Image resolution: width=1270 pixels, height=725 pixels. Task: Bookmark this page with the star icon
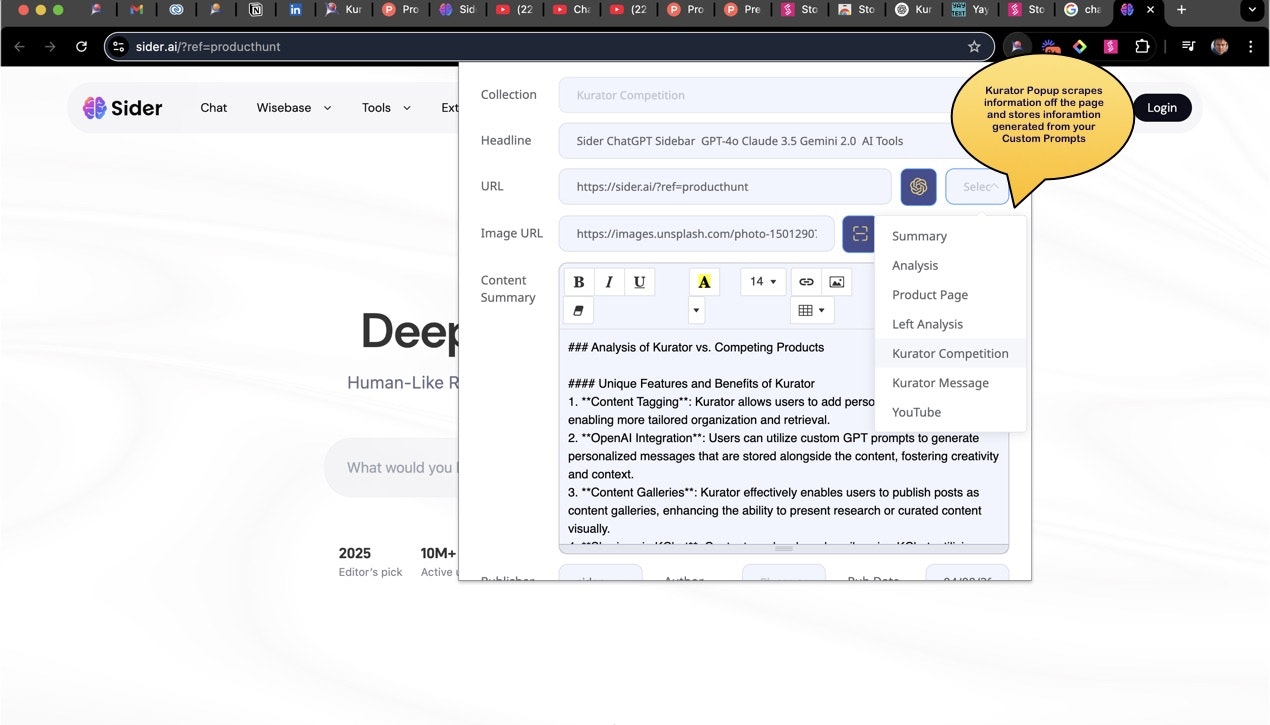[x=974, y=47]
